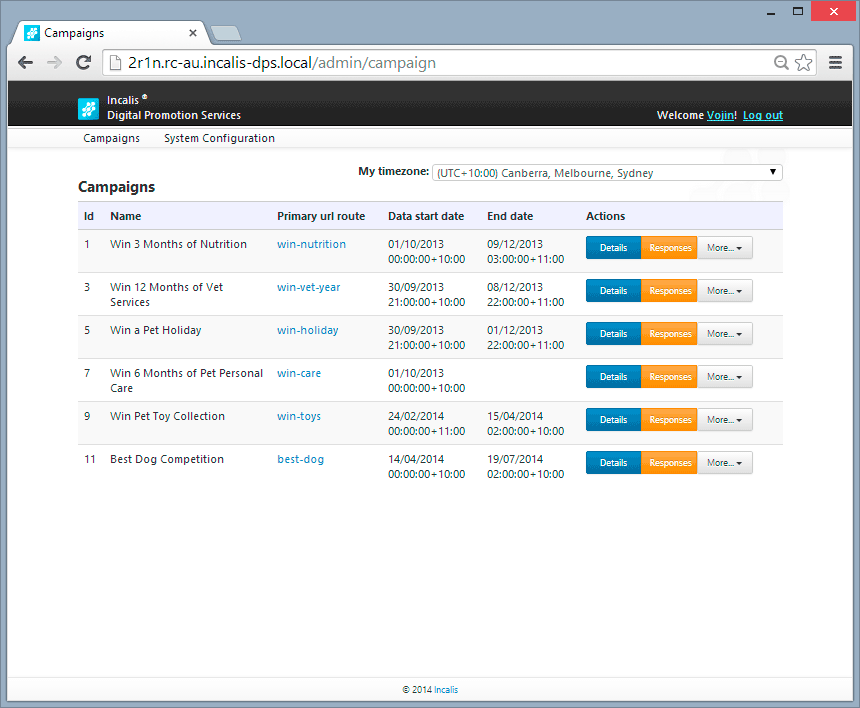Click the zoom magnifier icon in address bar

[x=782, y=63]
